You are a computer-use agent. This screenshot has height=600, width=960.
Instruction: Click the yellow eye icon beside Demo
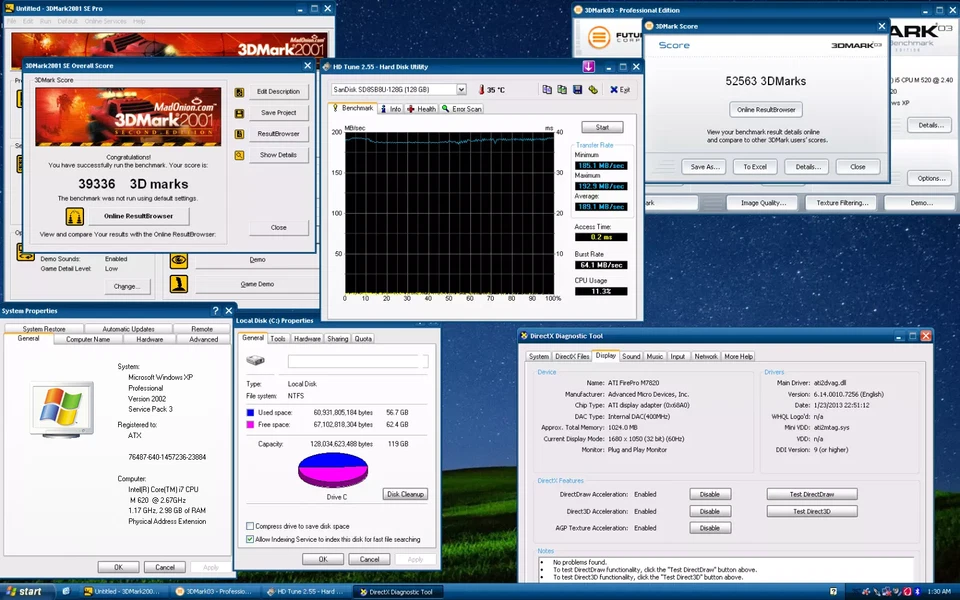pos(179,260)
